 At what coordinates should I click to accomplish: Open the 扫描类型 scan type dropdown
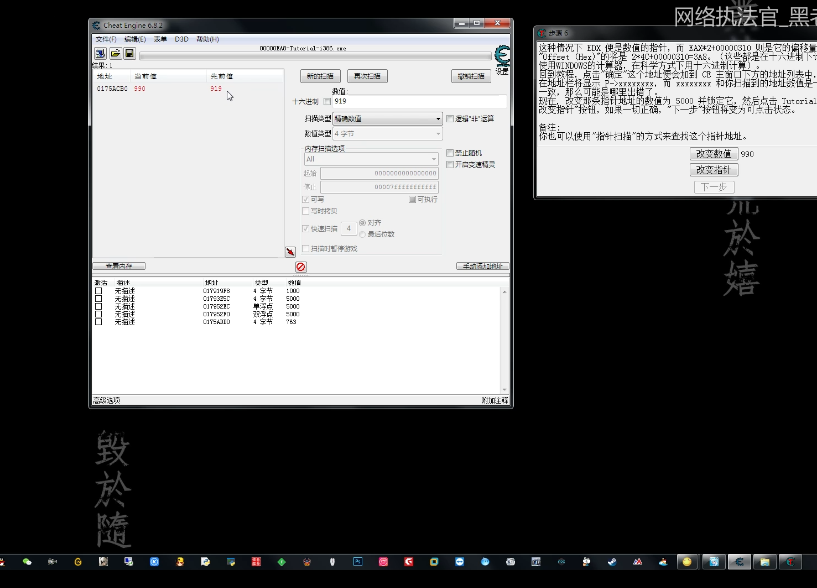[387, 119]
